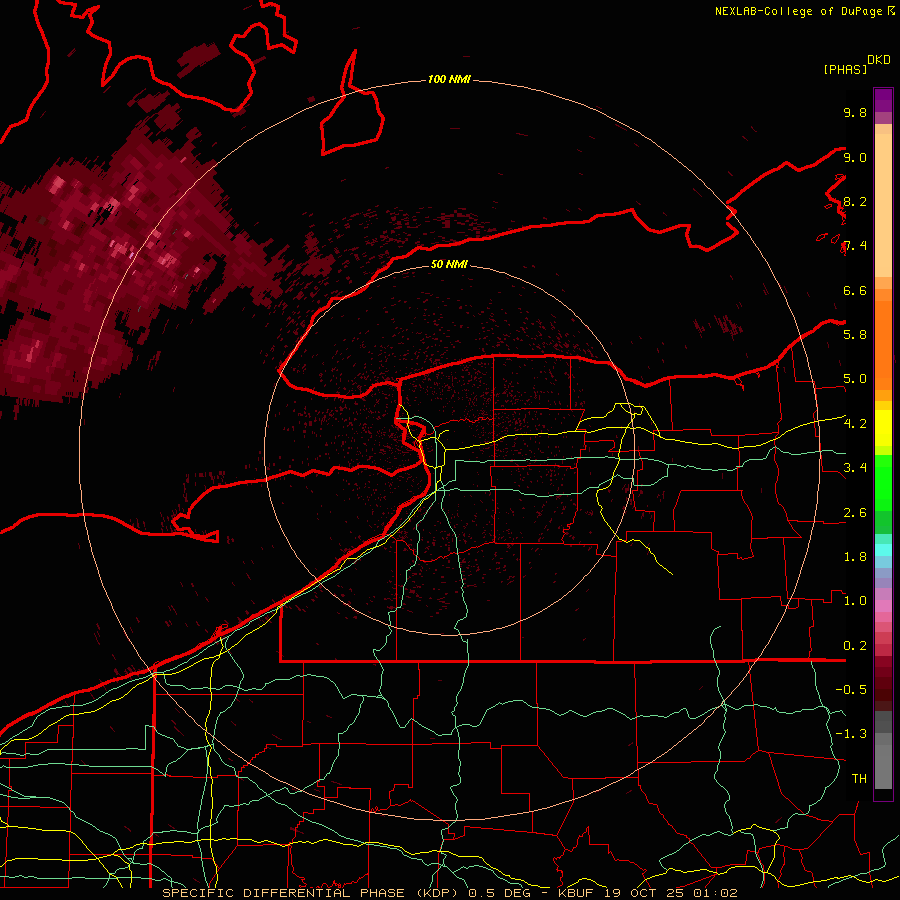
Task: Click the NEXLAB-College of DuPage credit text
Action: point(799,11)
